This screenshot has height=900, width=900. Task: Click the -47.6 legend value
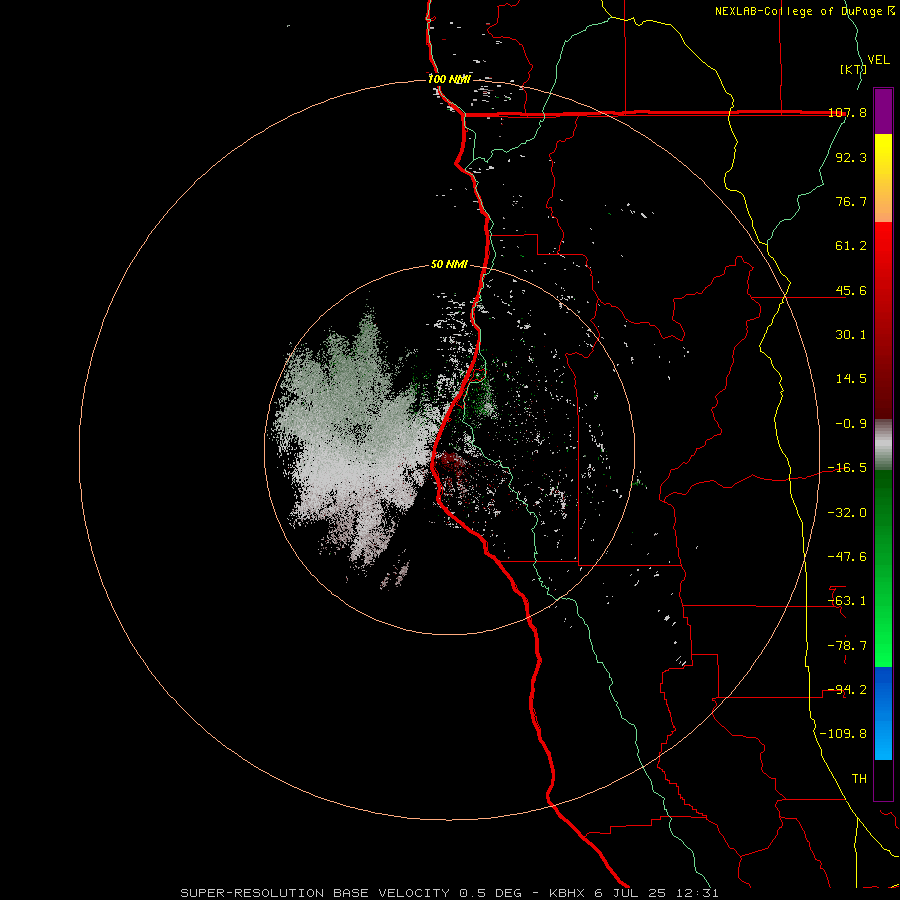pos(848,557)
